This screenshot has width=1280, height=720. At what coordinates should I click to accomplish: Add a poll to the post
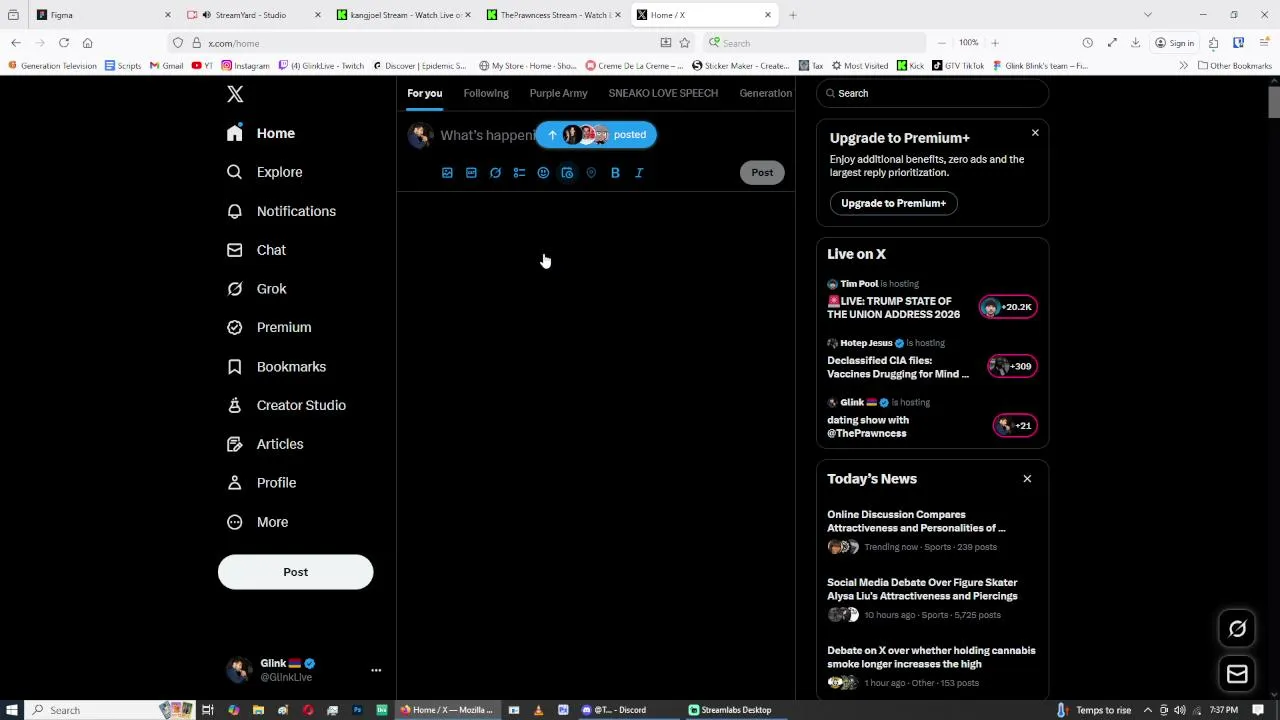click(519, 173)
